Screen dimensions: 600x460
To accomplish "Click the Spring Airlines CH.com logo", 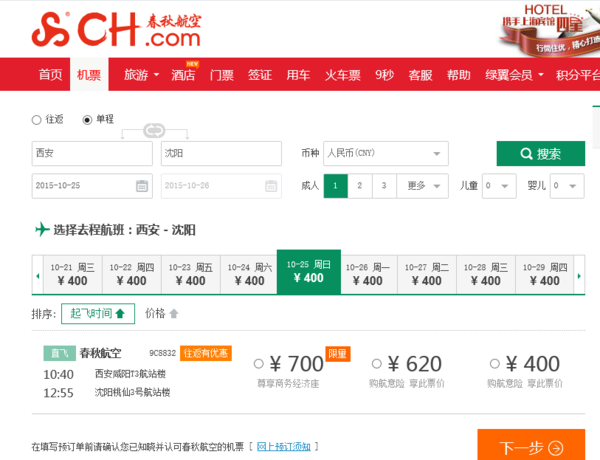I will pyautogui.click(x=116, y=29).
